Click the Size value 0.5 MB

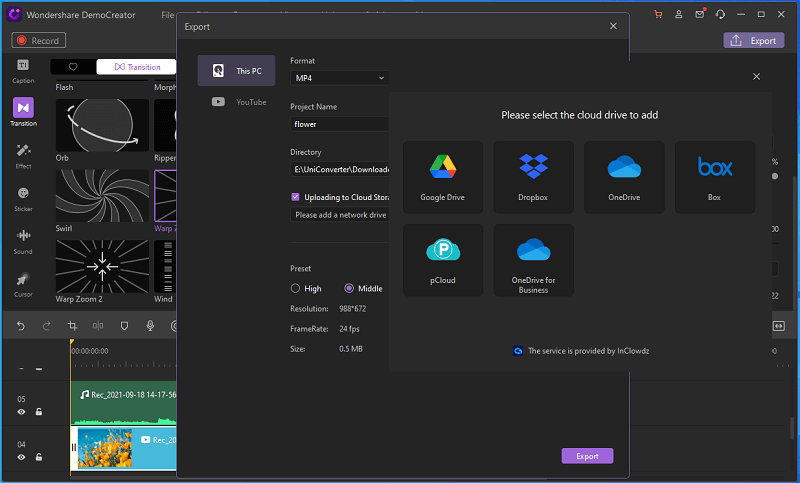point(351,349)
